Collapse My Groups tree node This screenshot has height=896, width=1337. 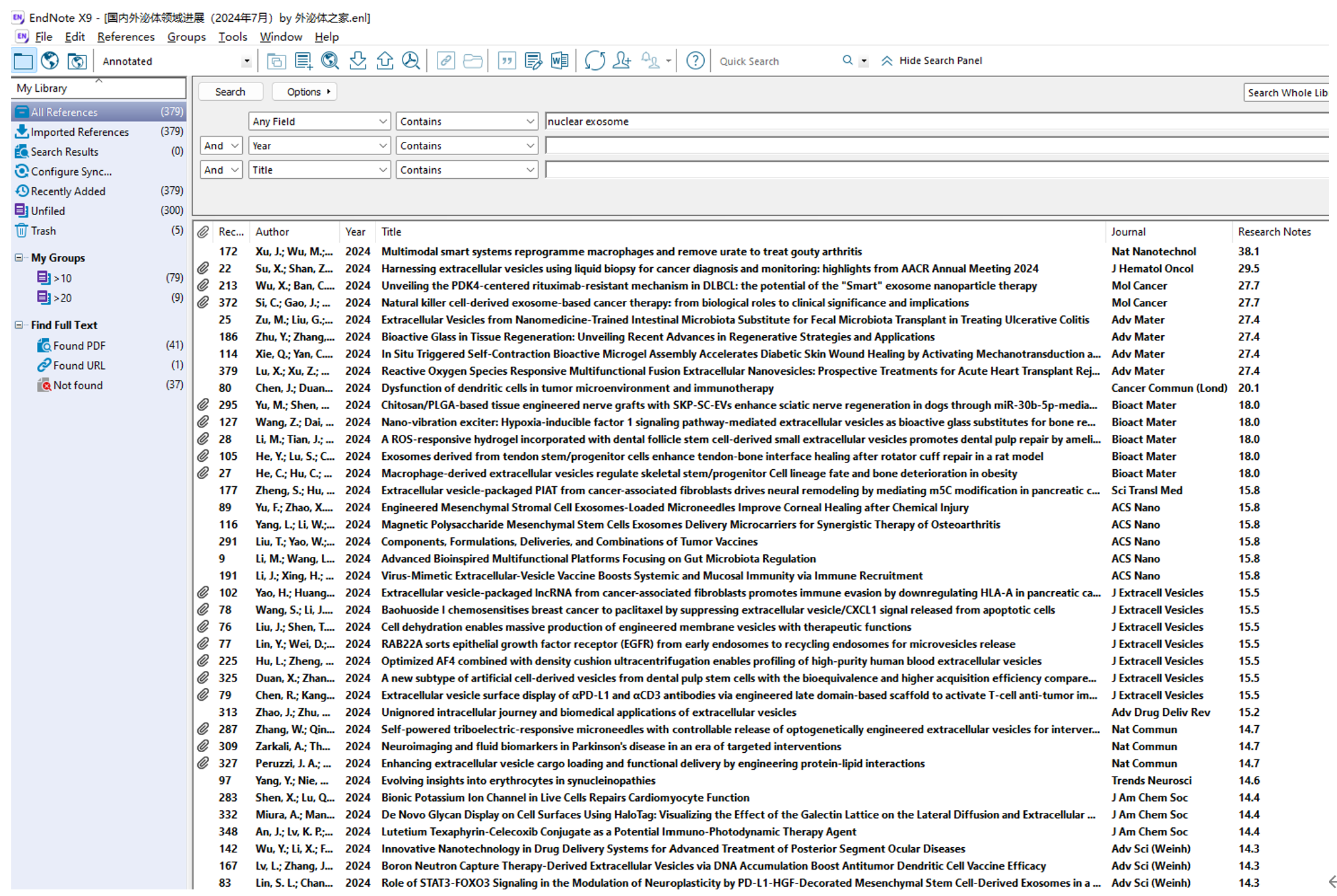point(18,257)
